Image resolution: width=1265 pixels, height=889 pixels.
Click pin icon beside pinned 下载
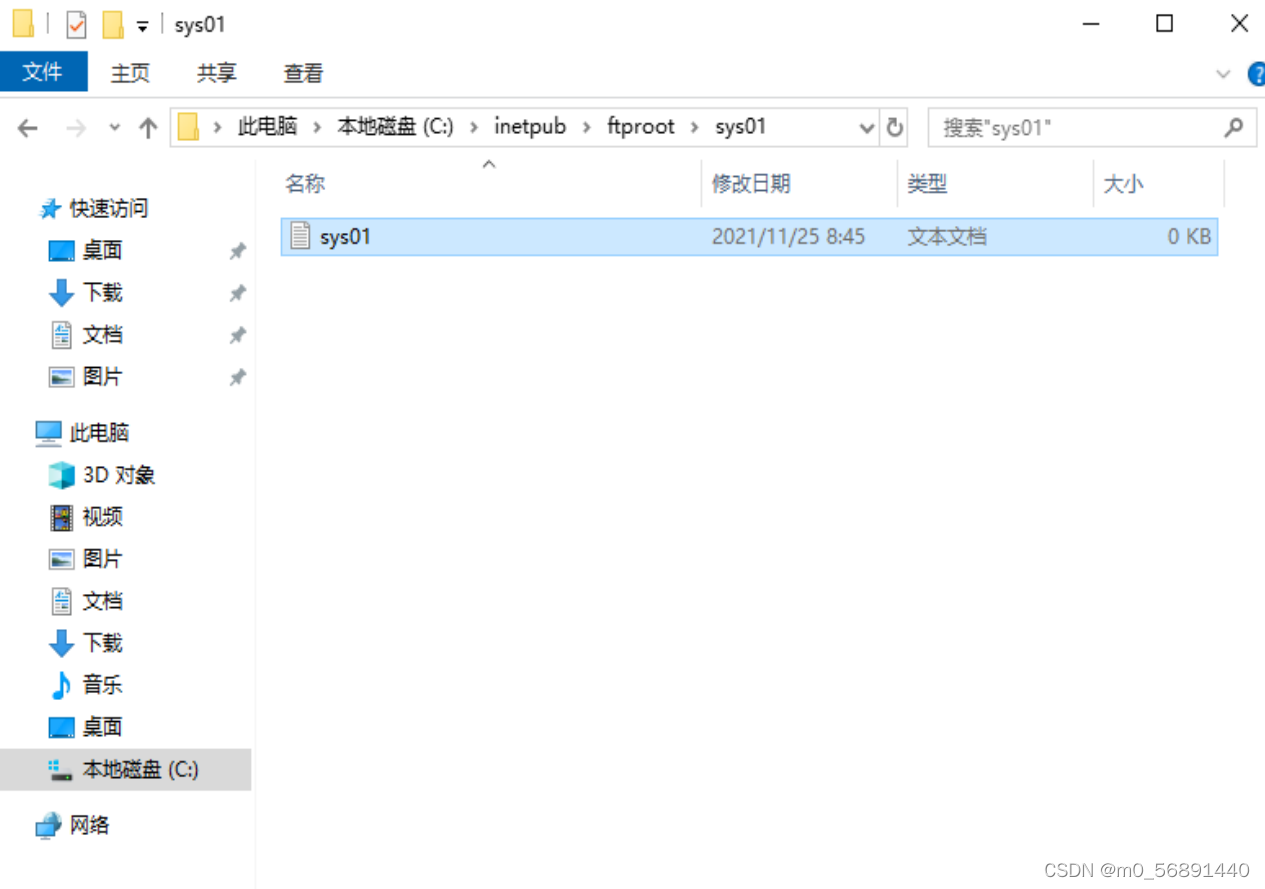[x=237, y=293]
